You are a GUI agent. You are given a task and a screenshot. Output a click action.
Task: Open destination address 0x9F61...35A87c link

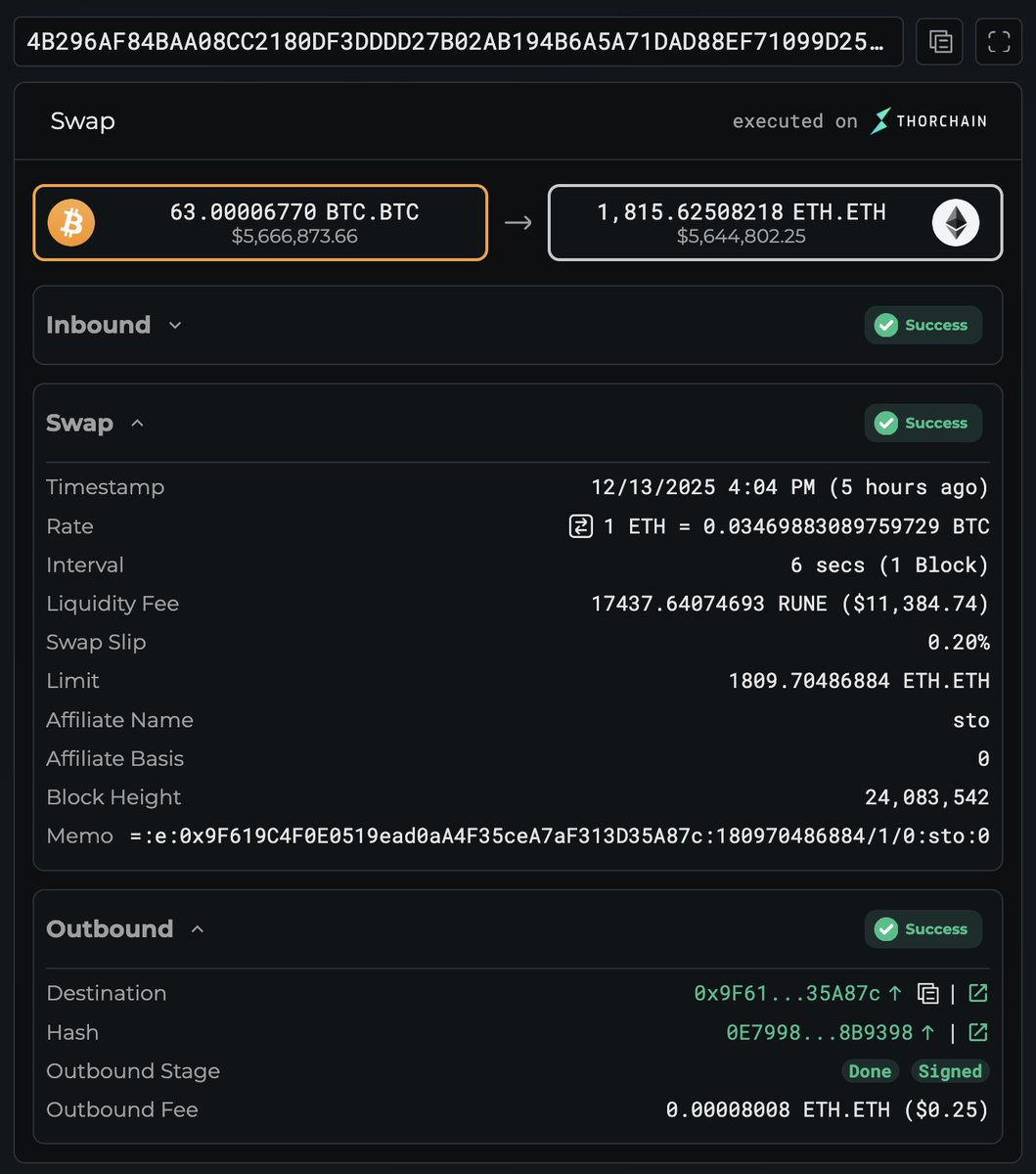coord(797,993)
